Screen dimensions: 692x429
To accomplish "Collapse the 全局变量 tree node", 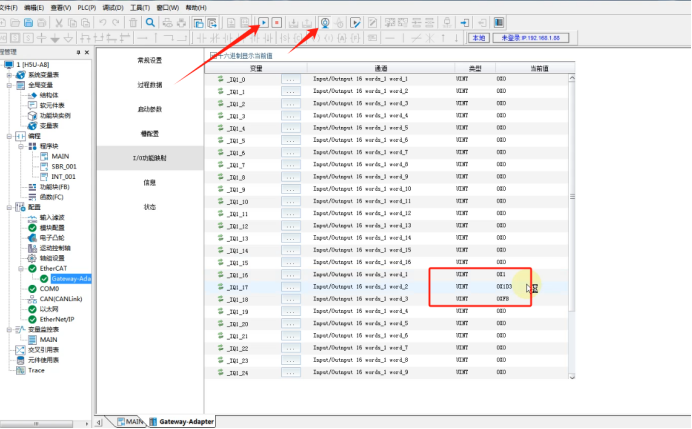I will (9, 85).
